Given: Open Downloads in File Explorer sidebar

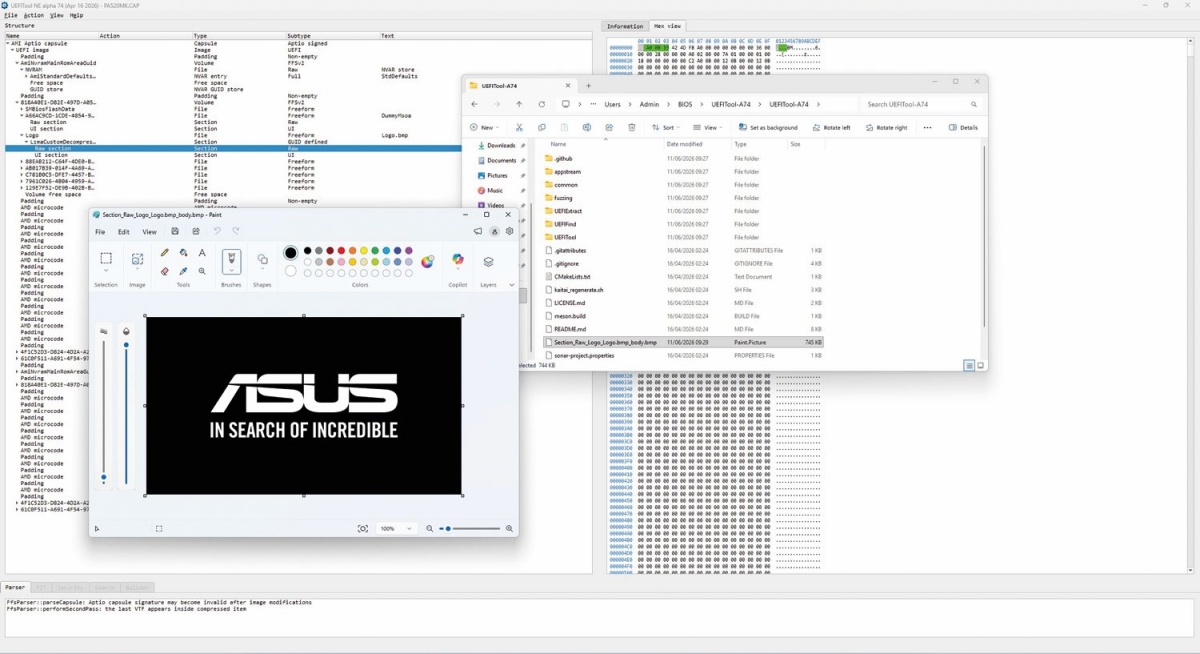Looking at the screenshot, I should [x=502, y=145].
